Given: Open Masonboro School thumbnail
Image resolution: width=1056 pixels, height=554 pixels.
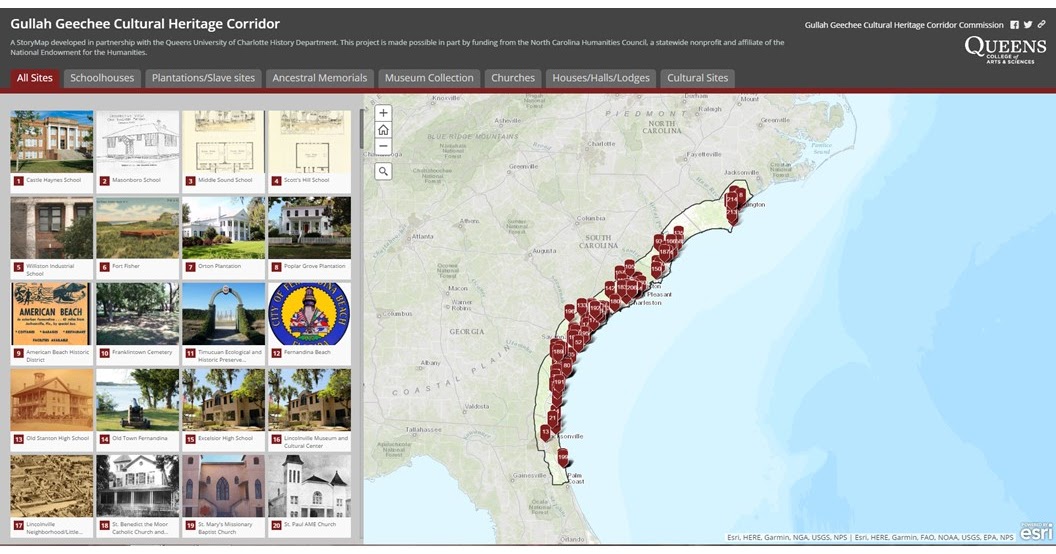Looking at the screenshot, I should click(138, 151).
